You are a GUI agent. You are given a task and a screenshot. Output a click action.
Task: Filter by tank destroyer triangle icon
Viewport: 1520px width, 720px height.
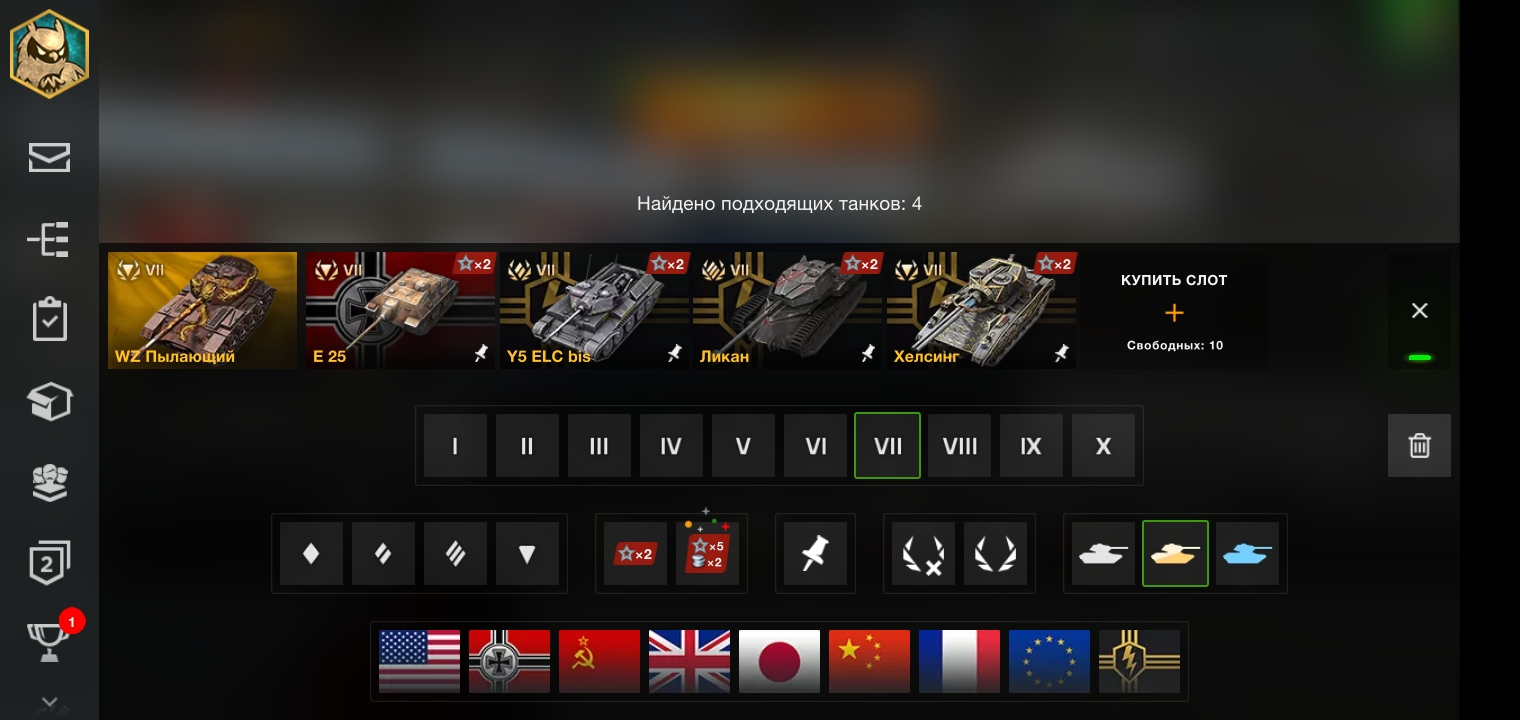[x=527, y=553]
